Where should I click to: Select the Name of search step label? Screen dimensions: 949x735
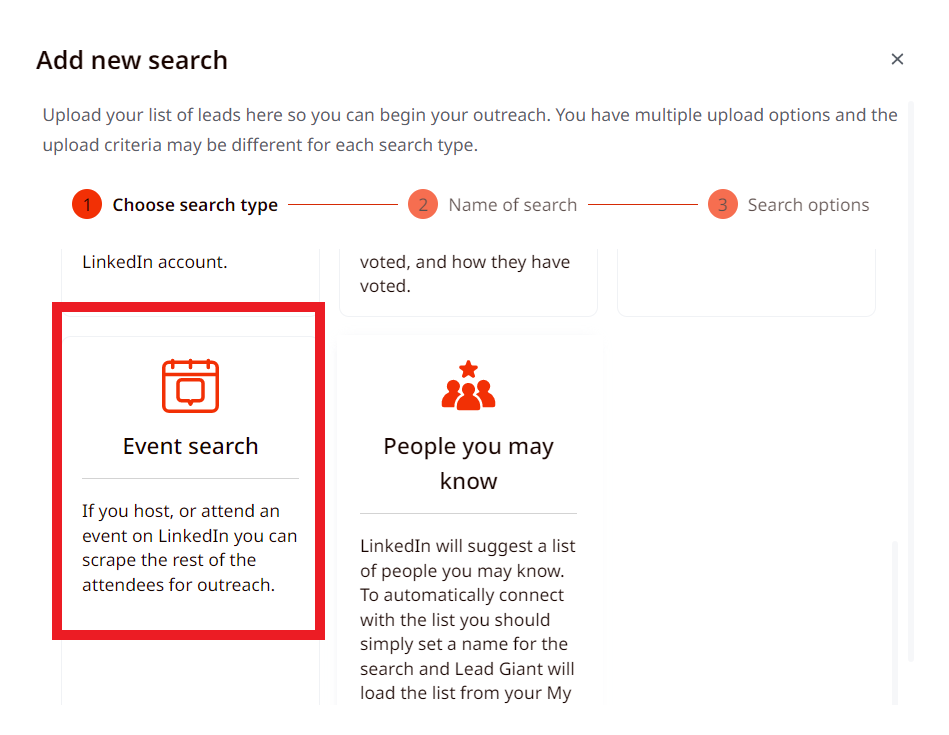coord(513,205)
